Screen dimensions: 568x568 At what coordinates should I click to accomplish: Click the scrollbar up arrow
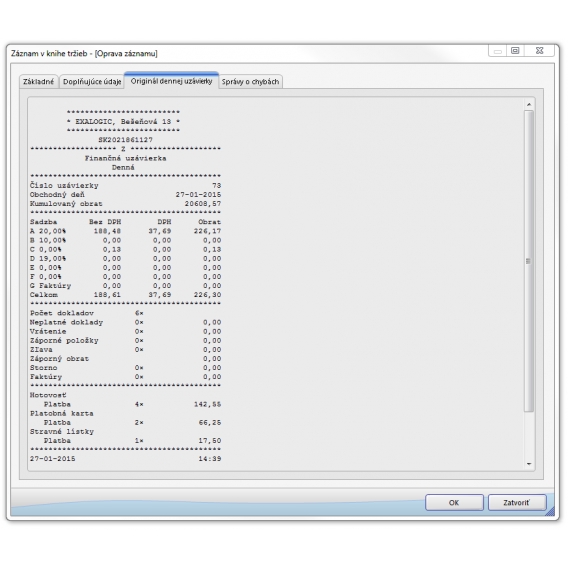[x=529, y=104]
